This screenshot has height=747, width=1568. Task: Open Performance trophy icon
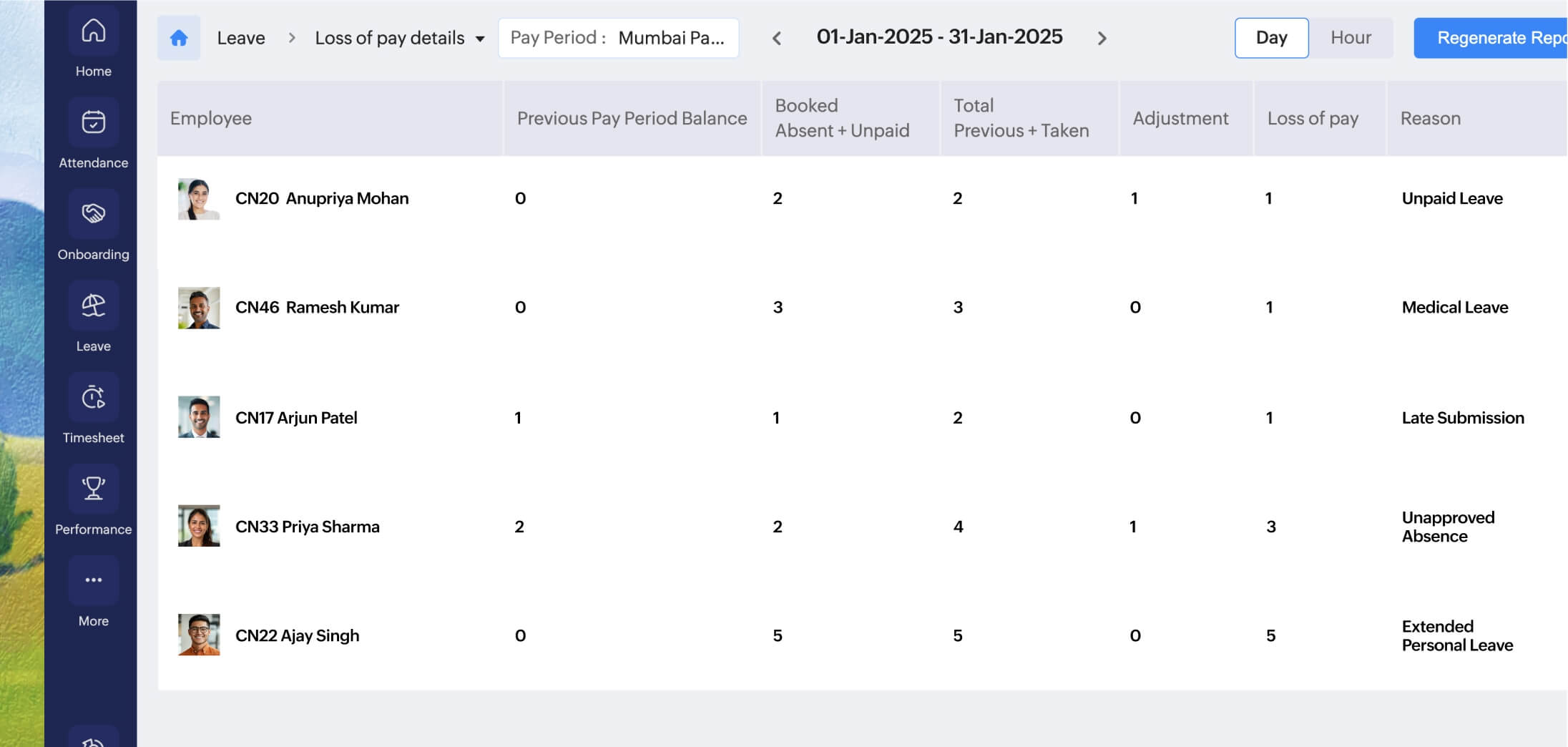coord(93,489)
